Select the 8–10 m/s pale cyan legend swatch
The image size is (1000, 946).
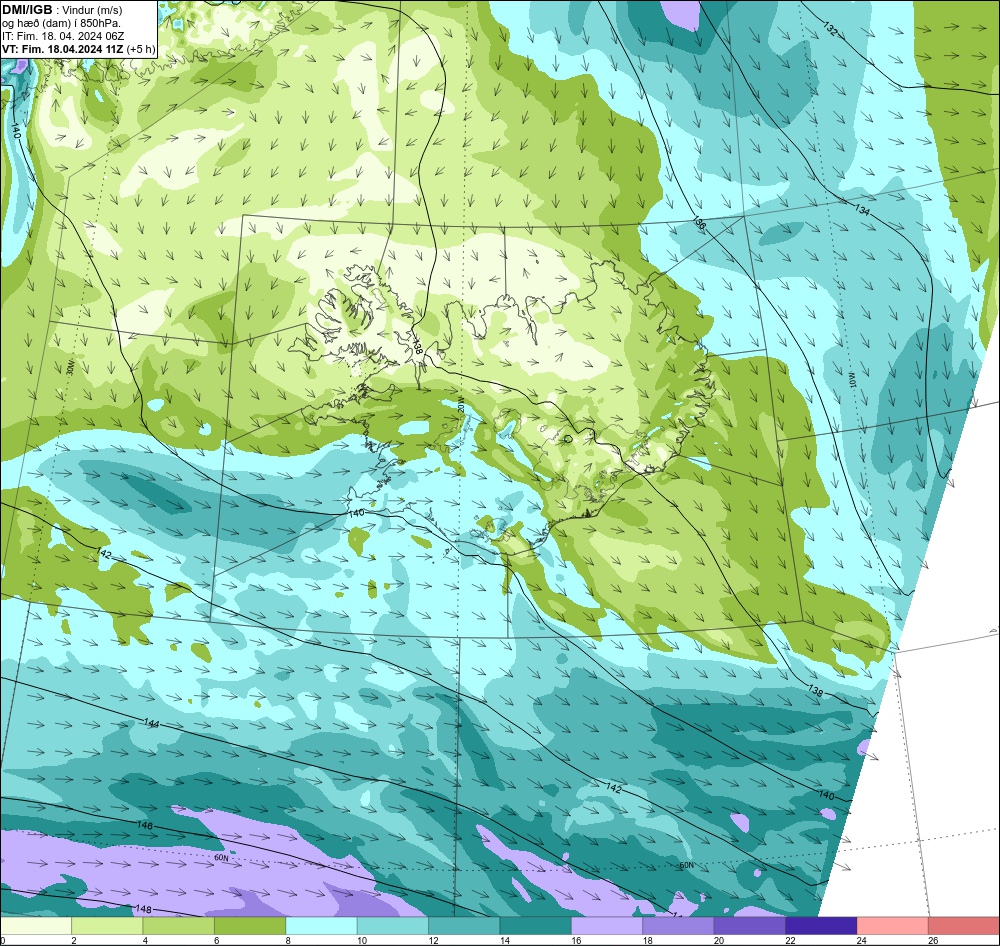click(x=321, y=926)
